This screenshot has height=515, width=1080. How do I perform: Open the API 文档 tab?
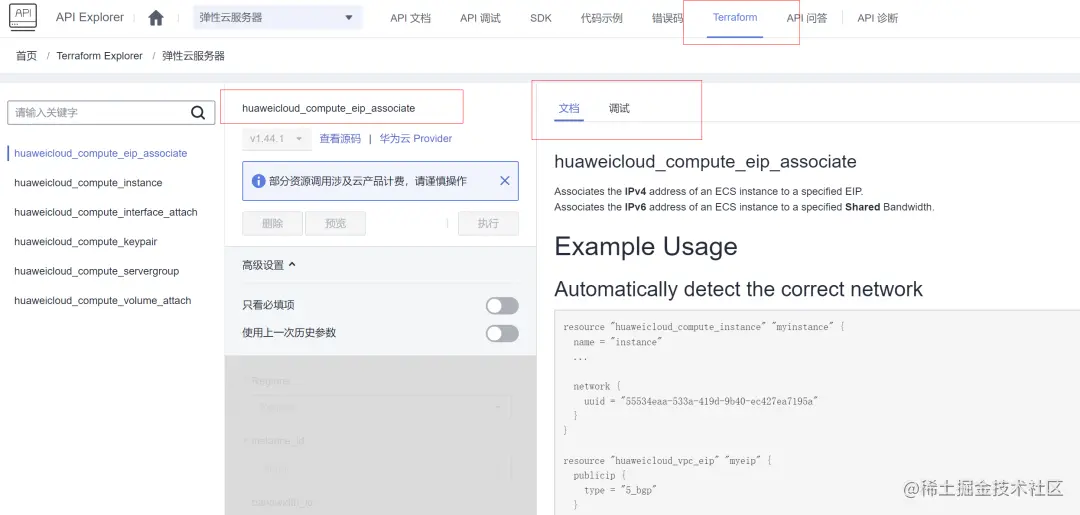click(x=411, y=19)
